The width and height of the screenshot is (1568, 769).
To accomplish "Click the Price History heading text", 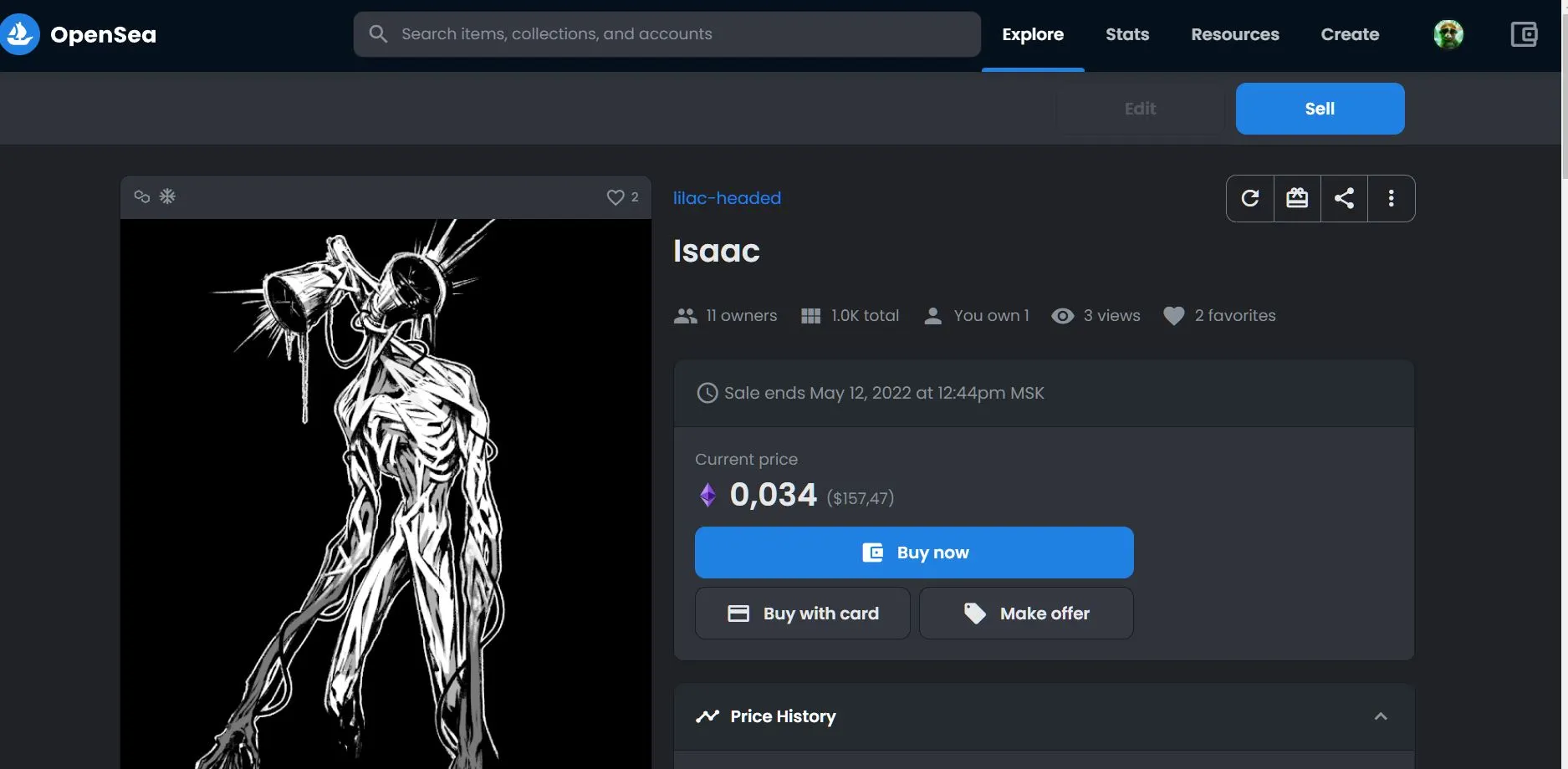I will (783, 716).
